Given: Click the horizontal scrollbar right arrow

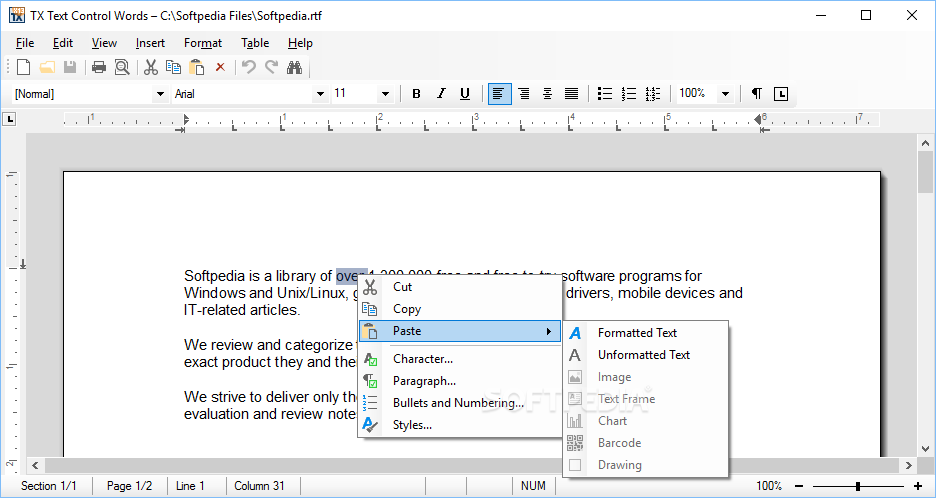Looking at the screenshot, I should click(909, 465).
